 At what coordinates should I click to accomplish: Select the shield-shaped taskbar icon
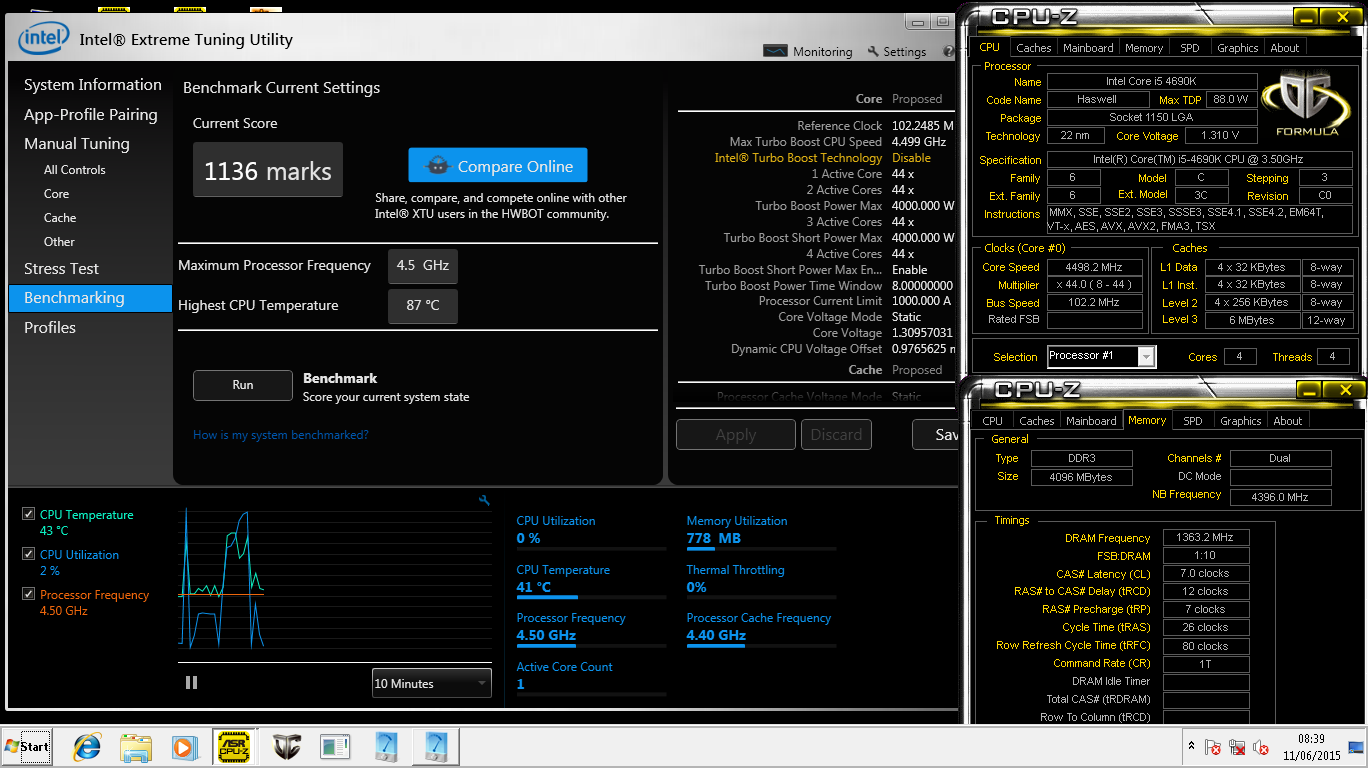tap(287, 746)
